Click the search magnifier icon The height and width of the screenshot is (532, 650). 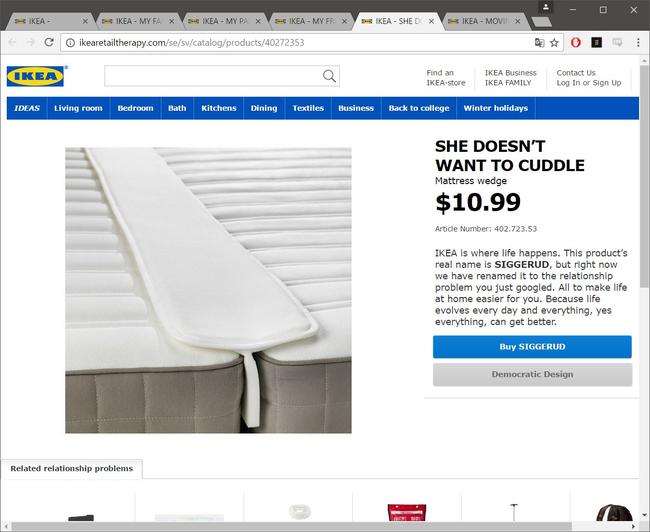329,76
